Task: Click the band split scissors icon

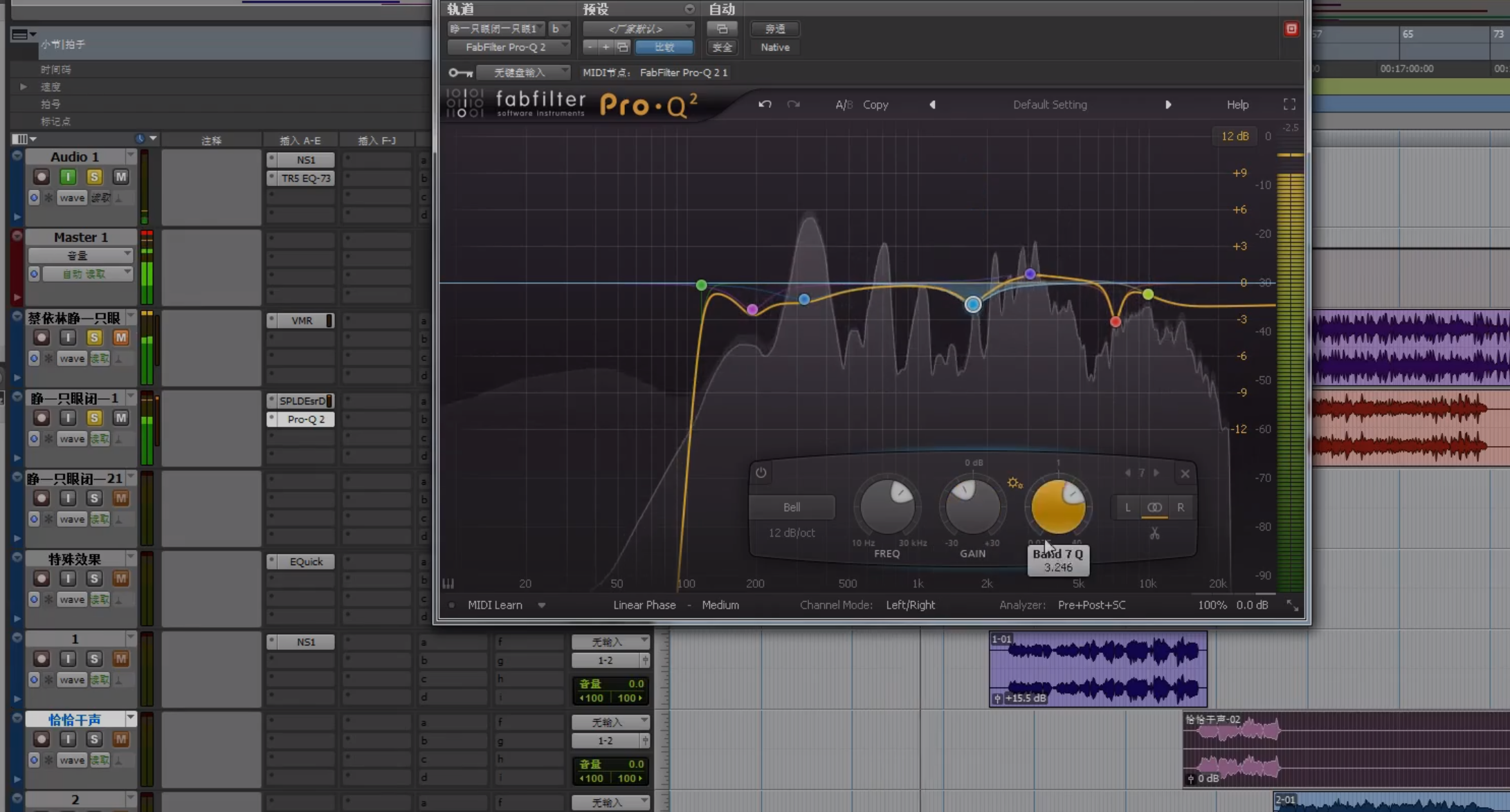Action: click(1154, 533)
